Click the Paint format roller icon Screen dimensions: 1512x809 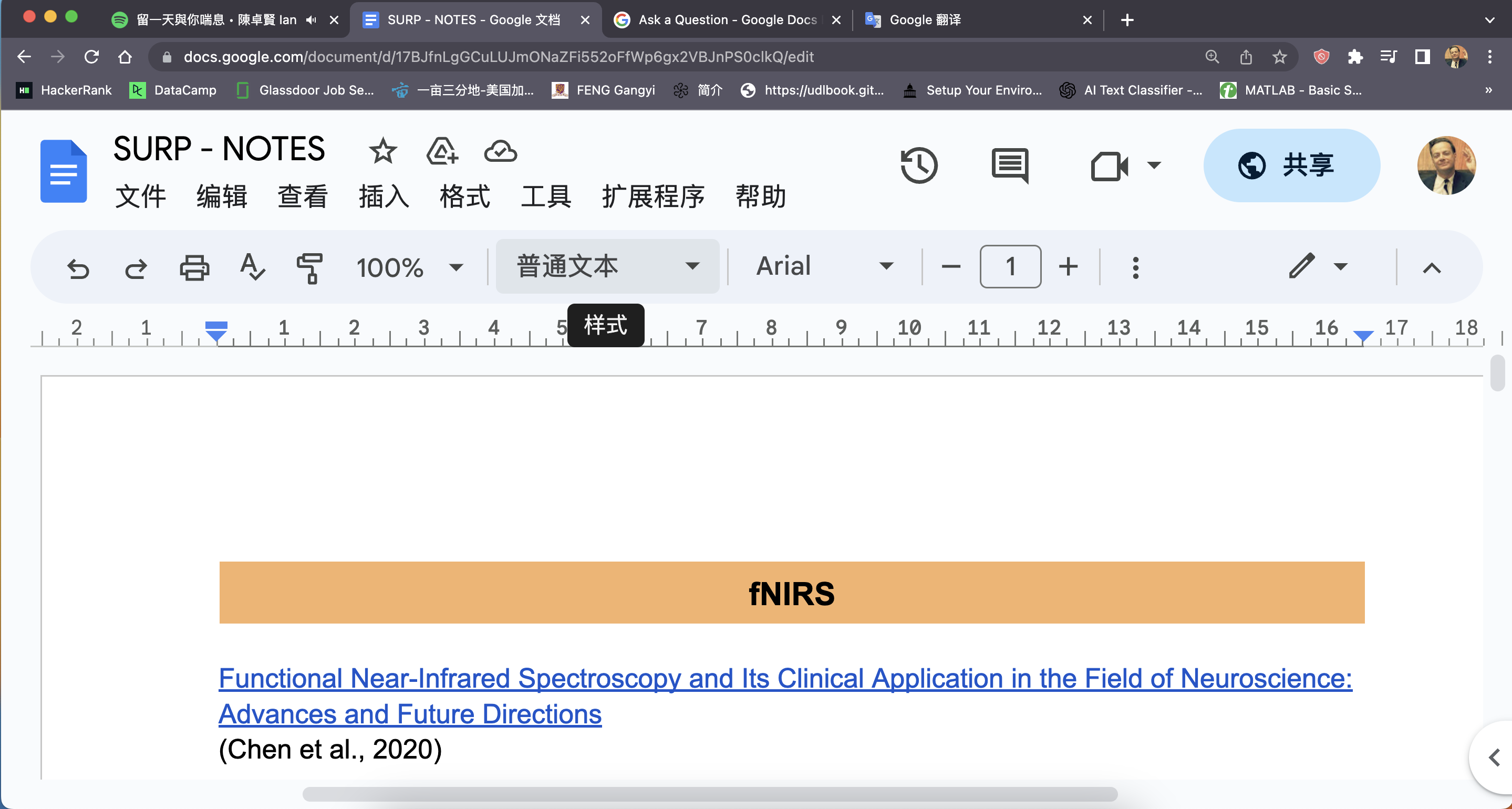pos(309,268)
